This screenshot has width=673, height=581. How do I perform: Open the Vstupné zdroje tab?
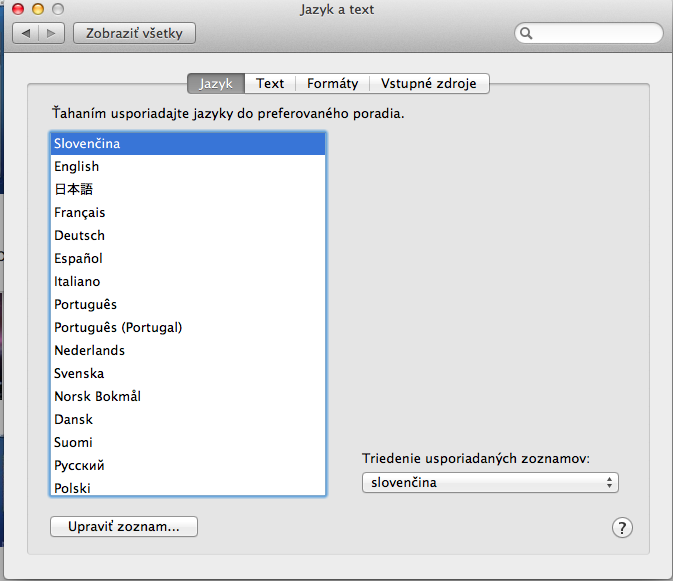(x=429, y=83)
